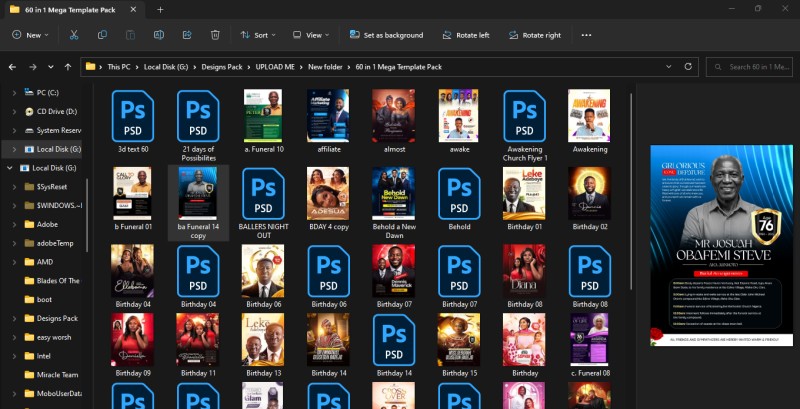Select 'BALLERS NIGHT OUT' PSD icon

[x=263, y=193]
